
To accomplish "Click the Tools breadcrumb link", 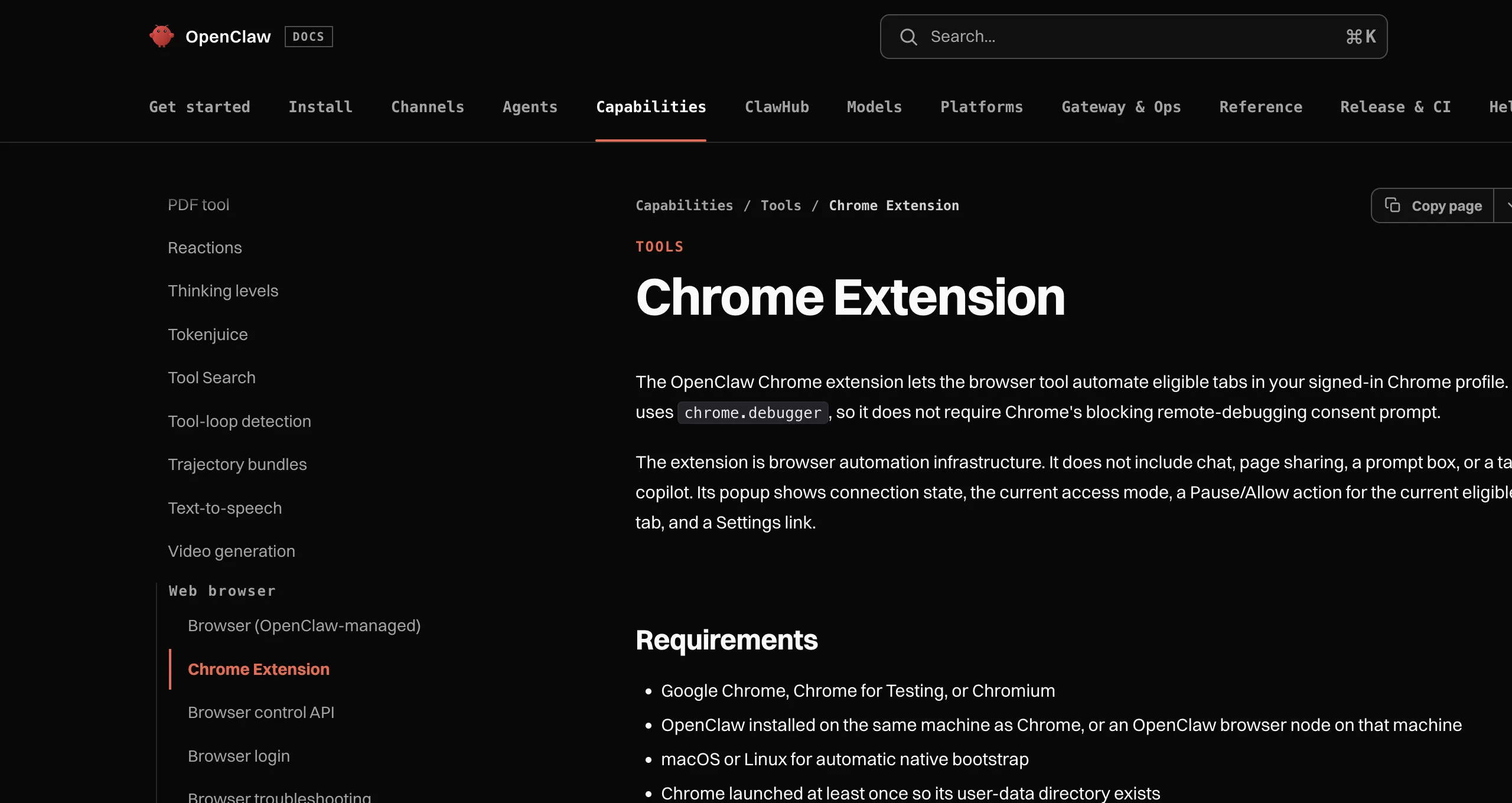I will tap(781, 205).
